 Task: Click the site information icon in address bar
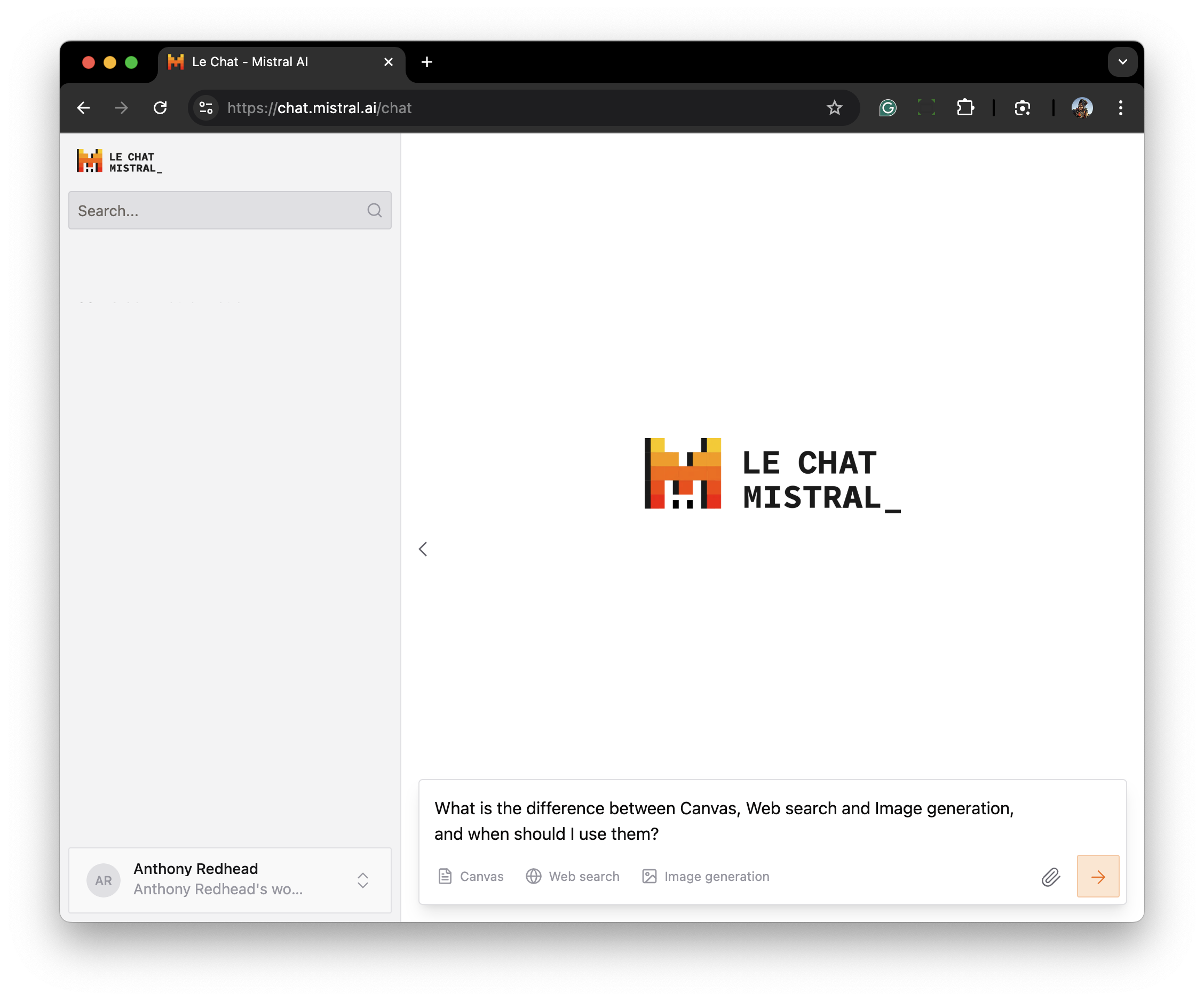(206, 108)
